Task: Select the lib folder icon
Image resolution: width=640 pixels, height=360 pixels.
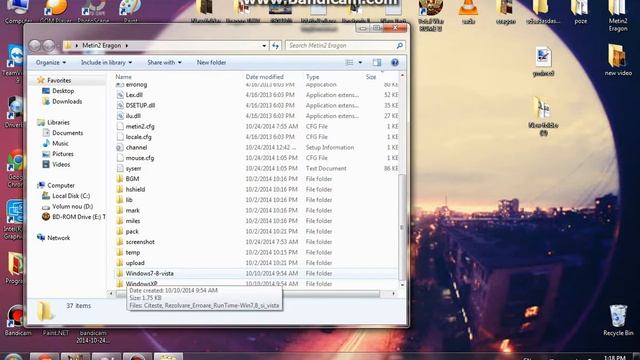Action: [x=120, y=200]
